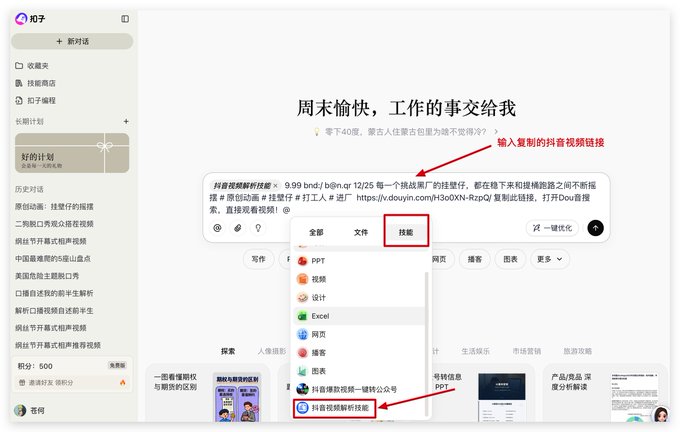Click the 图表 chip below the input
The image size is (680, 432).
510,259
